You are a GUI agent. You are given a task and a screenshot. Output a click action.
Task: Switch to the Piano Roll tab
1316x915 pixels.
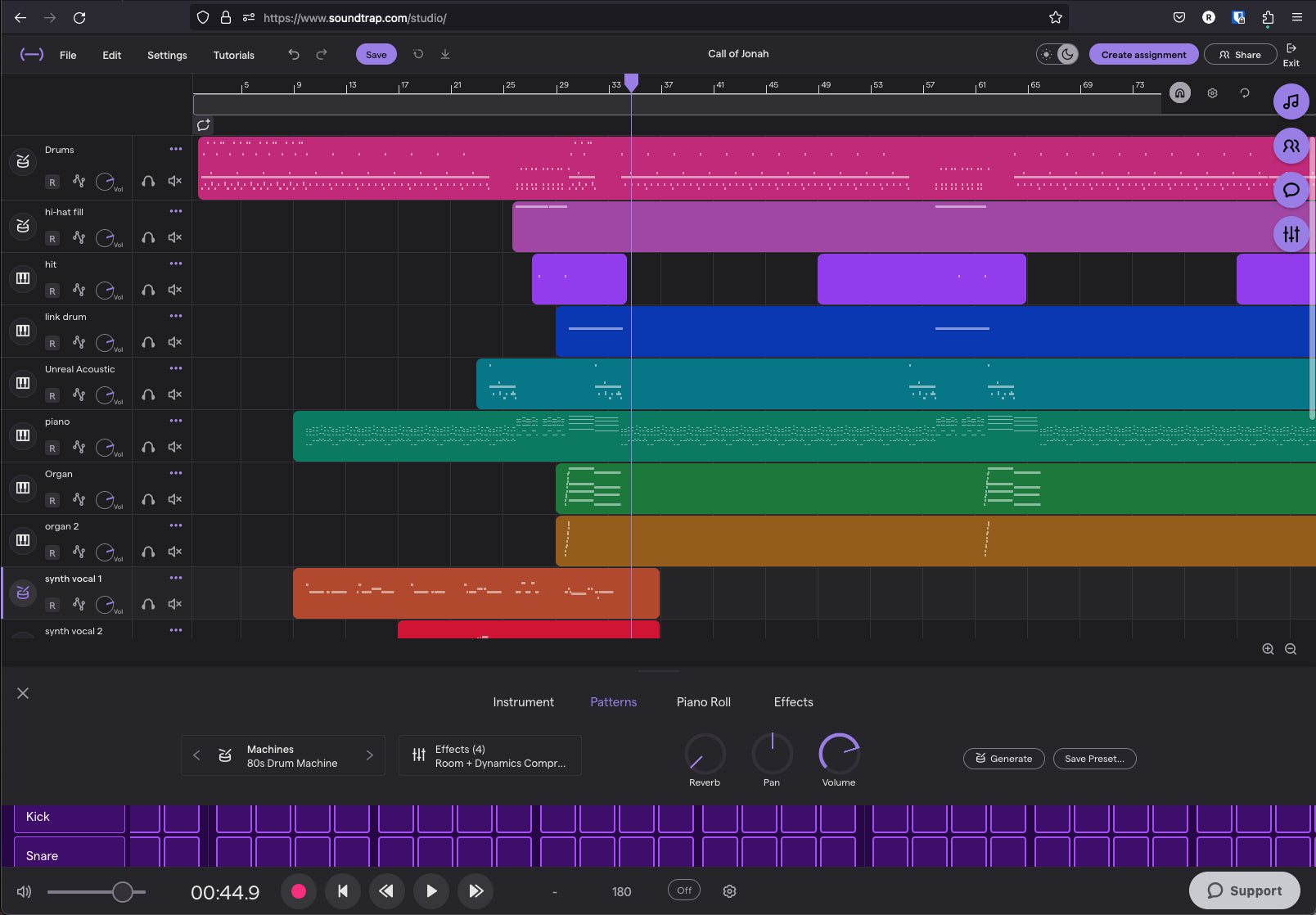[x=703, y=701]
